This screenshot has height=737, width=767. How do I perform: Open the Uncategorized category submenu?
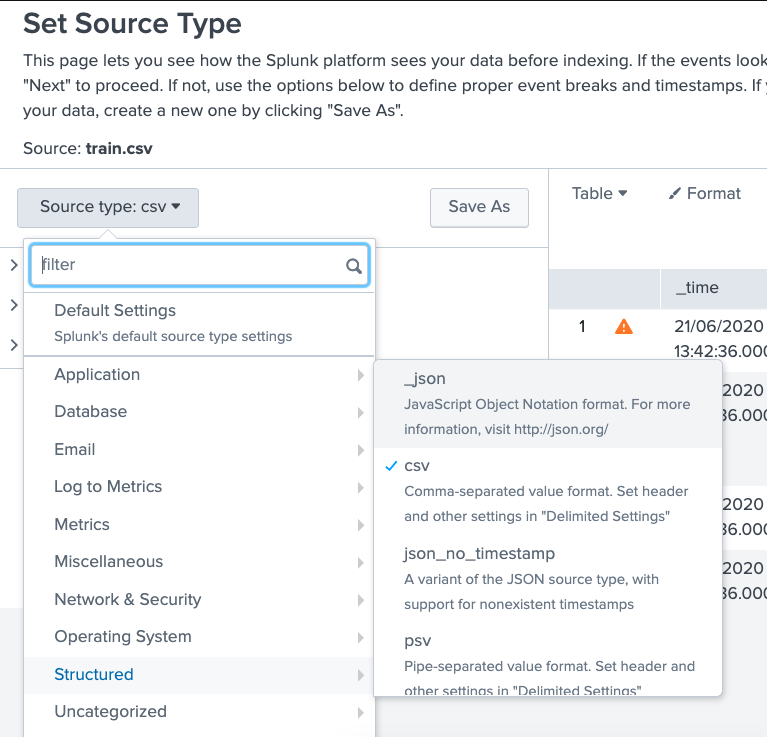(199, 712)
